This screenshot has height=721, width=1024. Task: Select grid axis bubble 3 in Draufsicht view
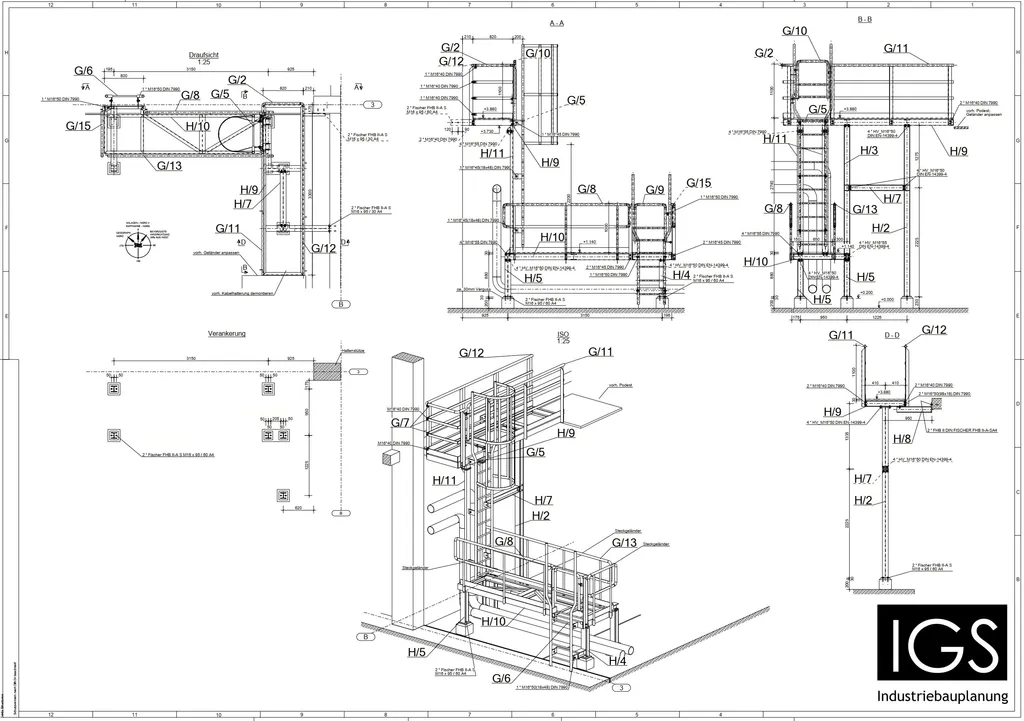[x=370, y=104]
